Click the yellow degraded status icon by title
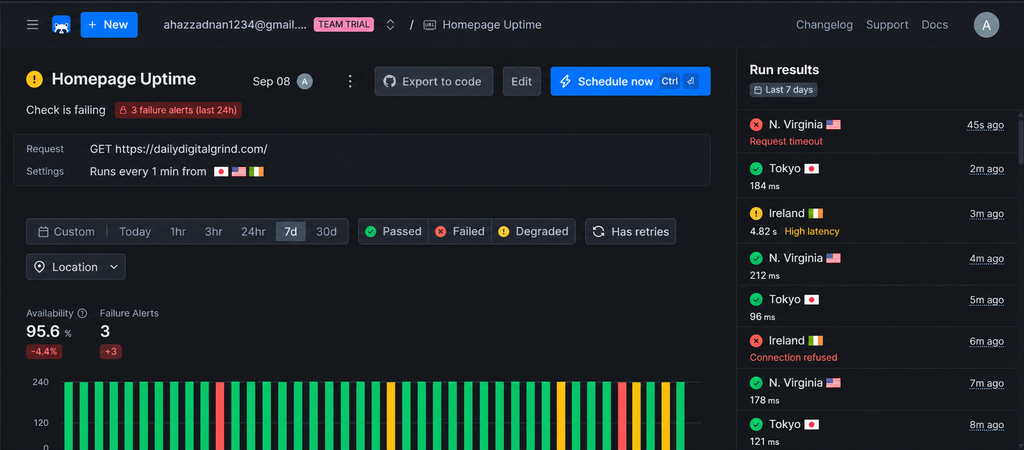The height and width of the screenshot is (450, 1024). (x=35, y=79)
